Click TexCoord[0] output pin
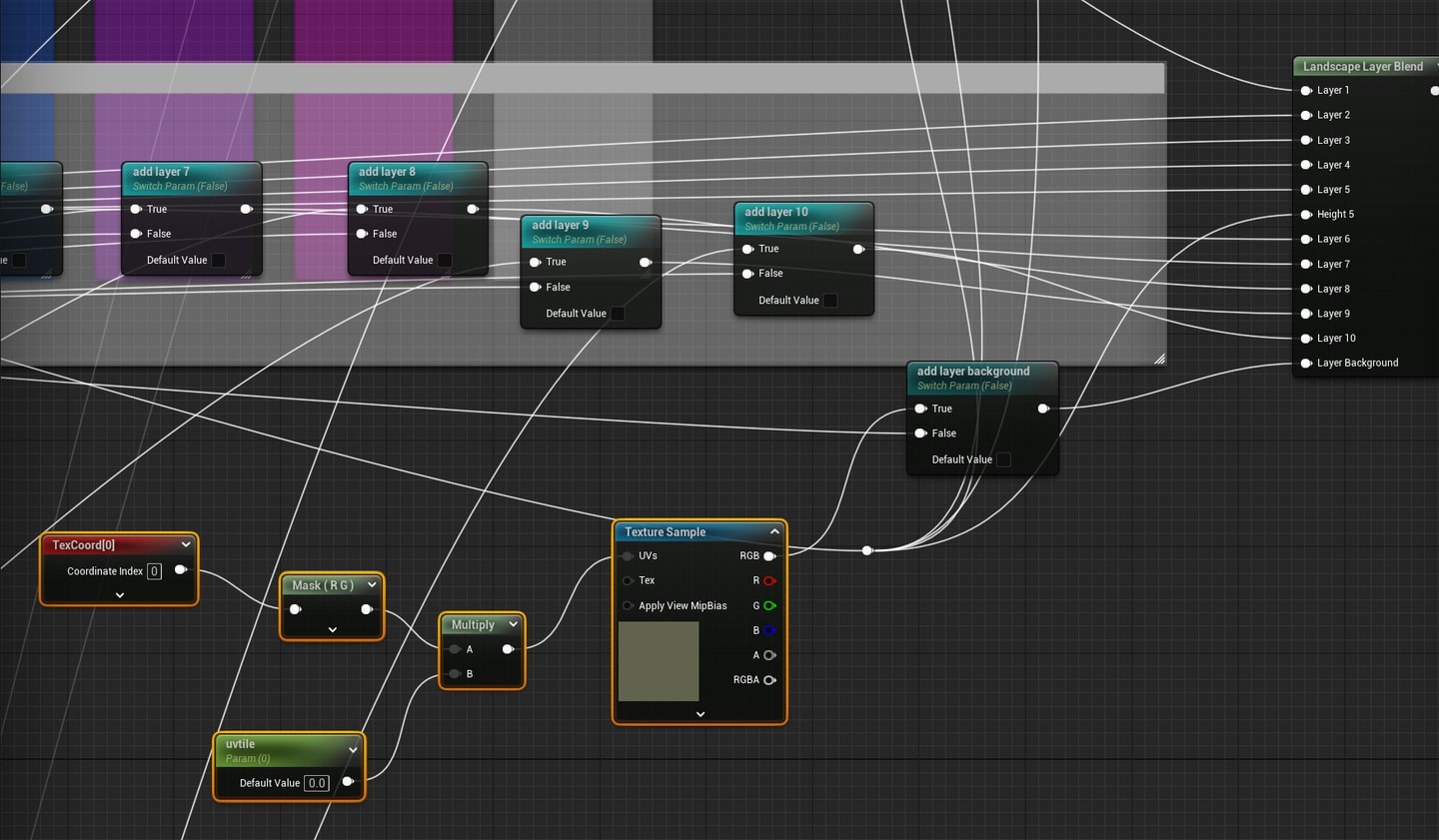The height and width of the screenshot is (840, 1439). click(181, 570)
